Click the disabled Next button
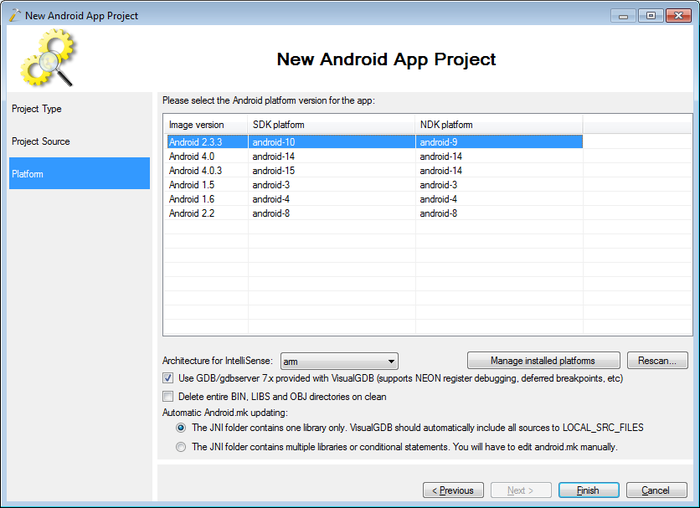Image resolution: width=700 pixels, height=508 pixels. click(x=521, y=490)
